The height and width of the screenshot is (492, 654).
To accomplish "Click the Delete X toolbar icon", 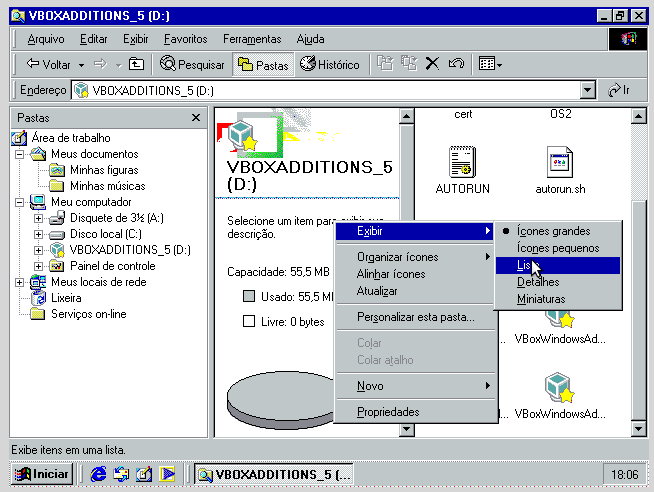I will click(432, 64).
